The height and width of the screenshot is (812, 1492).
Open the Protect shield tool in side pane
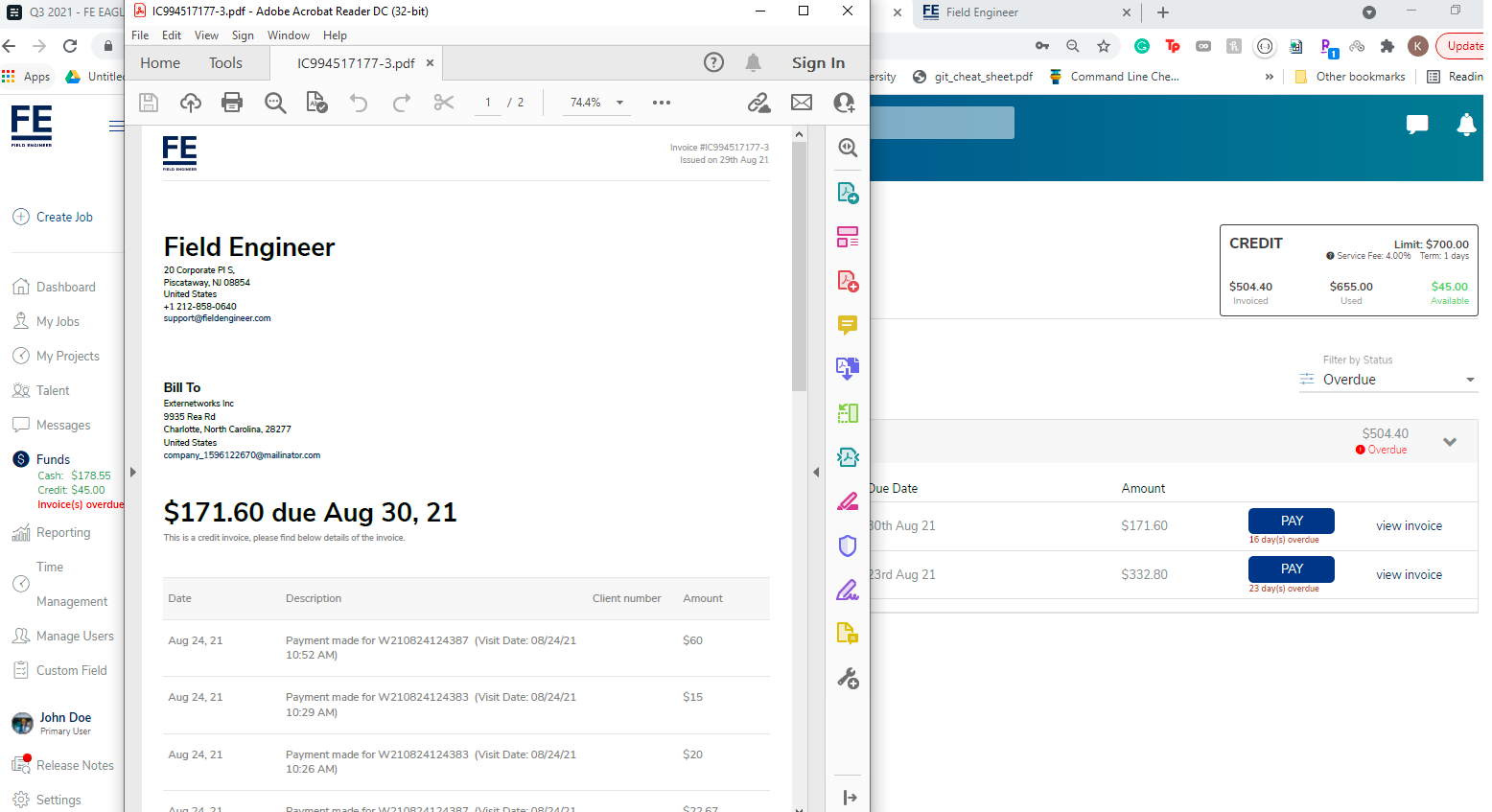point(848,545)
